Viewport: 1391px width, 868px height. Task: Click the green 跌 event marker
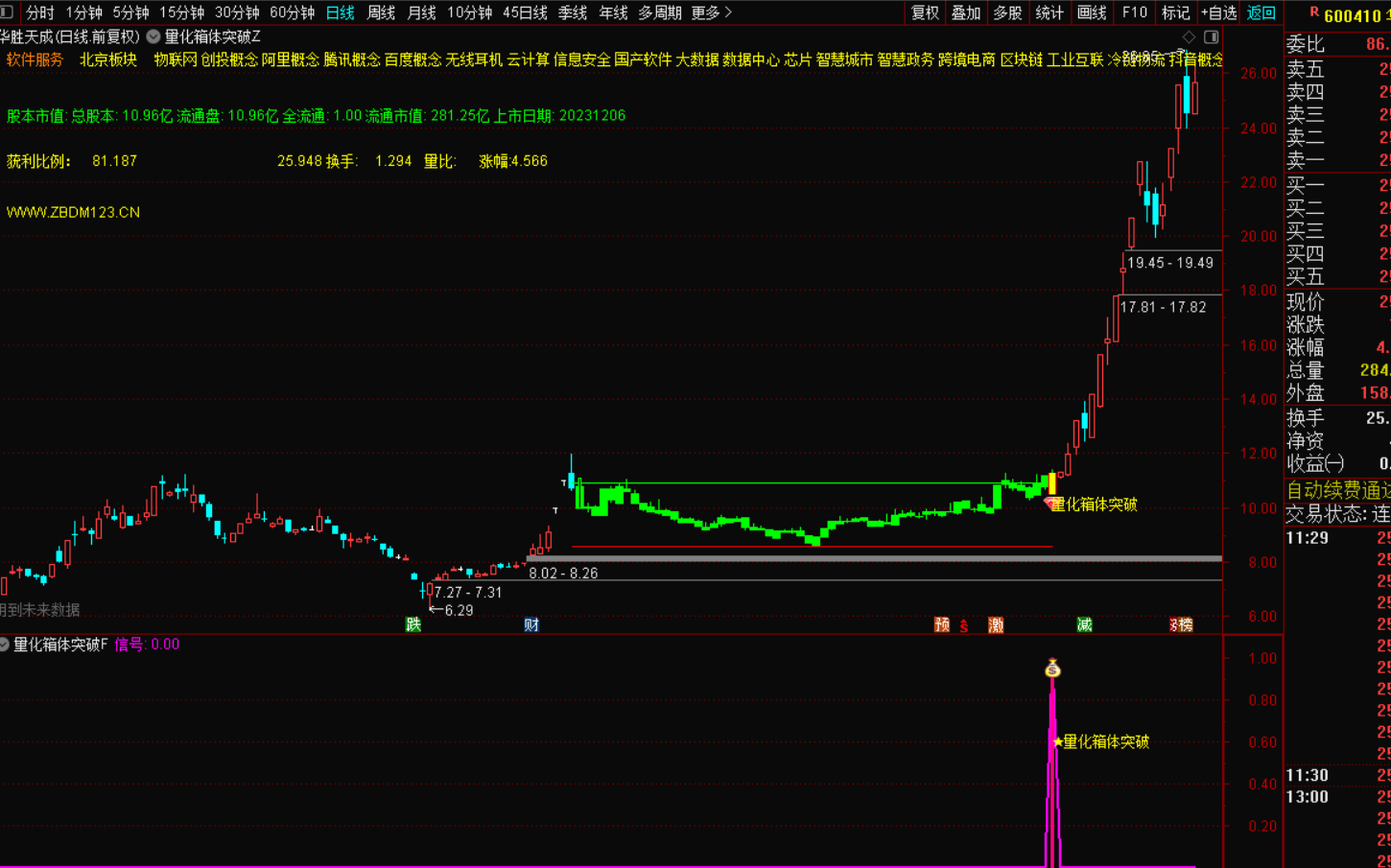(x=413, y=624)
